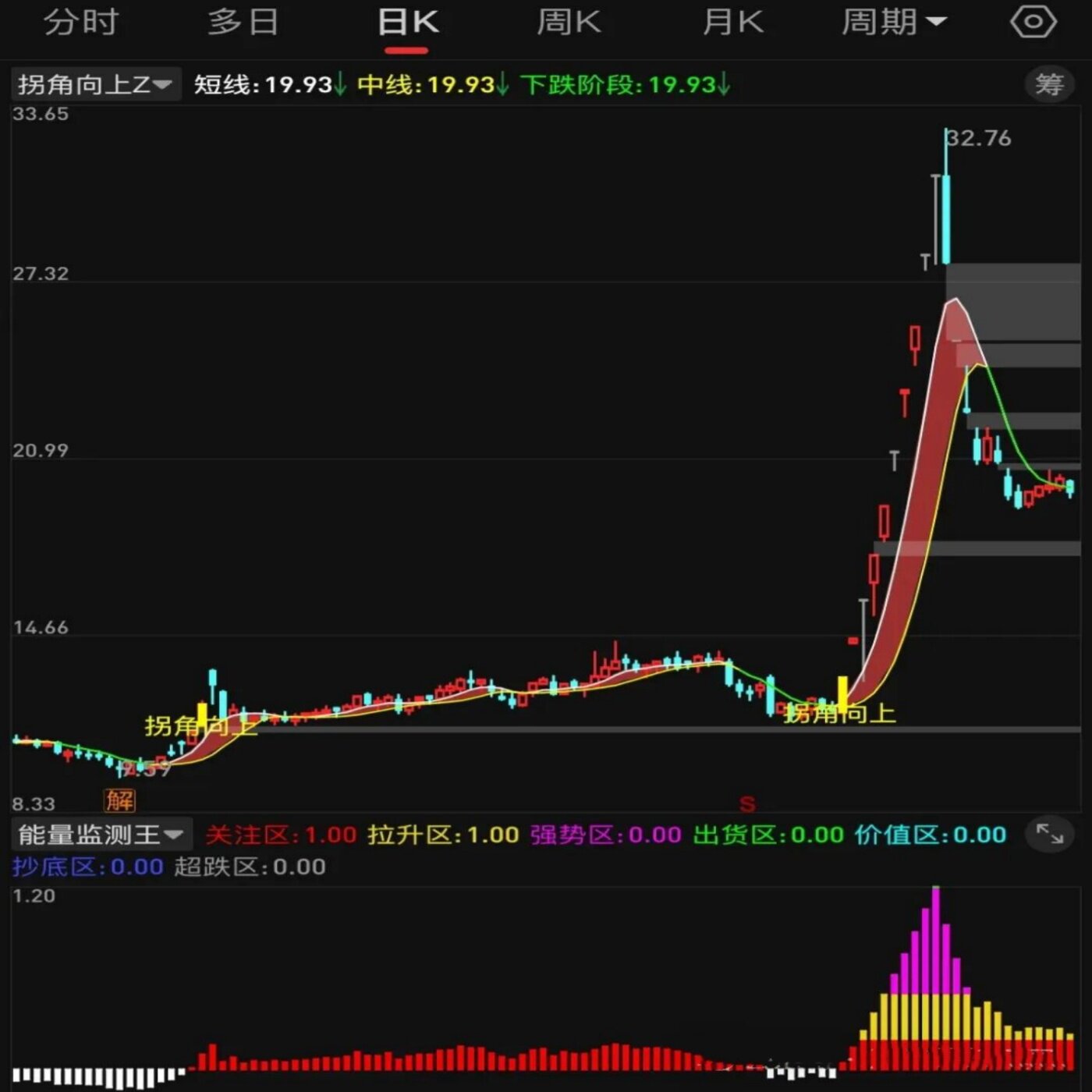
Task: Tap the 超跌区:0.00 value
Action: (x=250, y=867)
